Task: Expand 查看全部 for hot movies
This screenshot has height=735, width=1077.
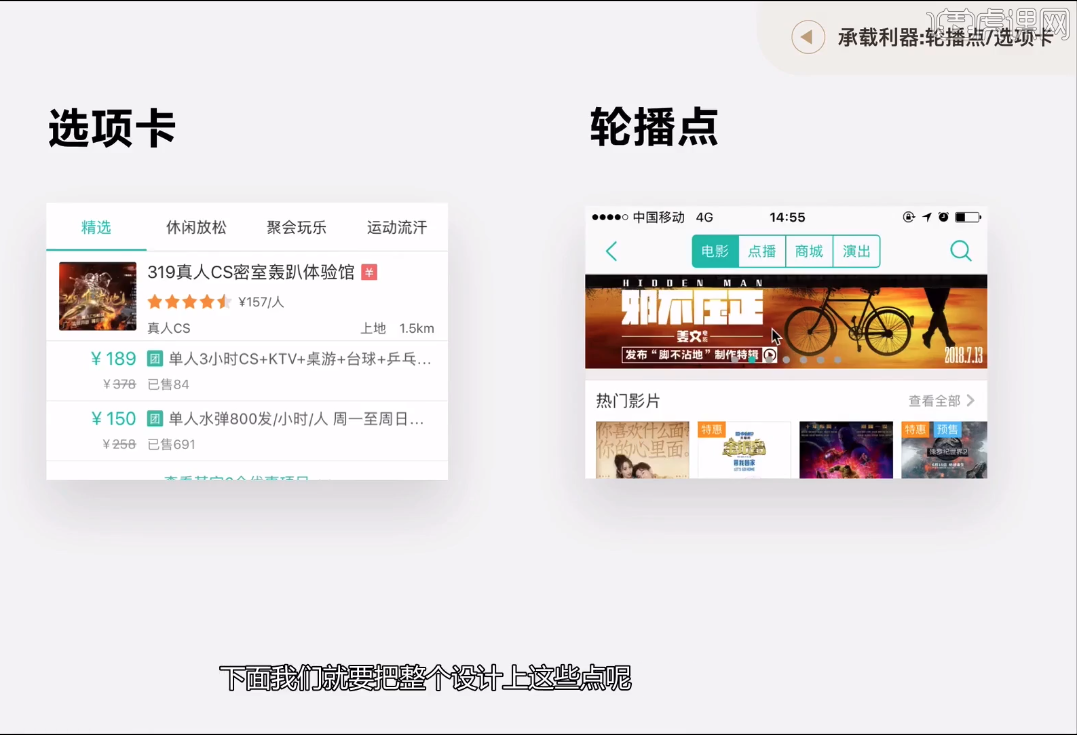Action: (942, 400)
